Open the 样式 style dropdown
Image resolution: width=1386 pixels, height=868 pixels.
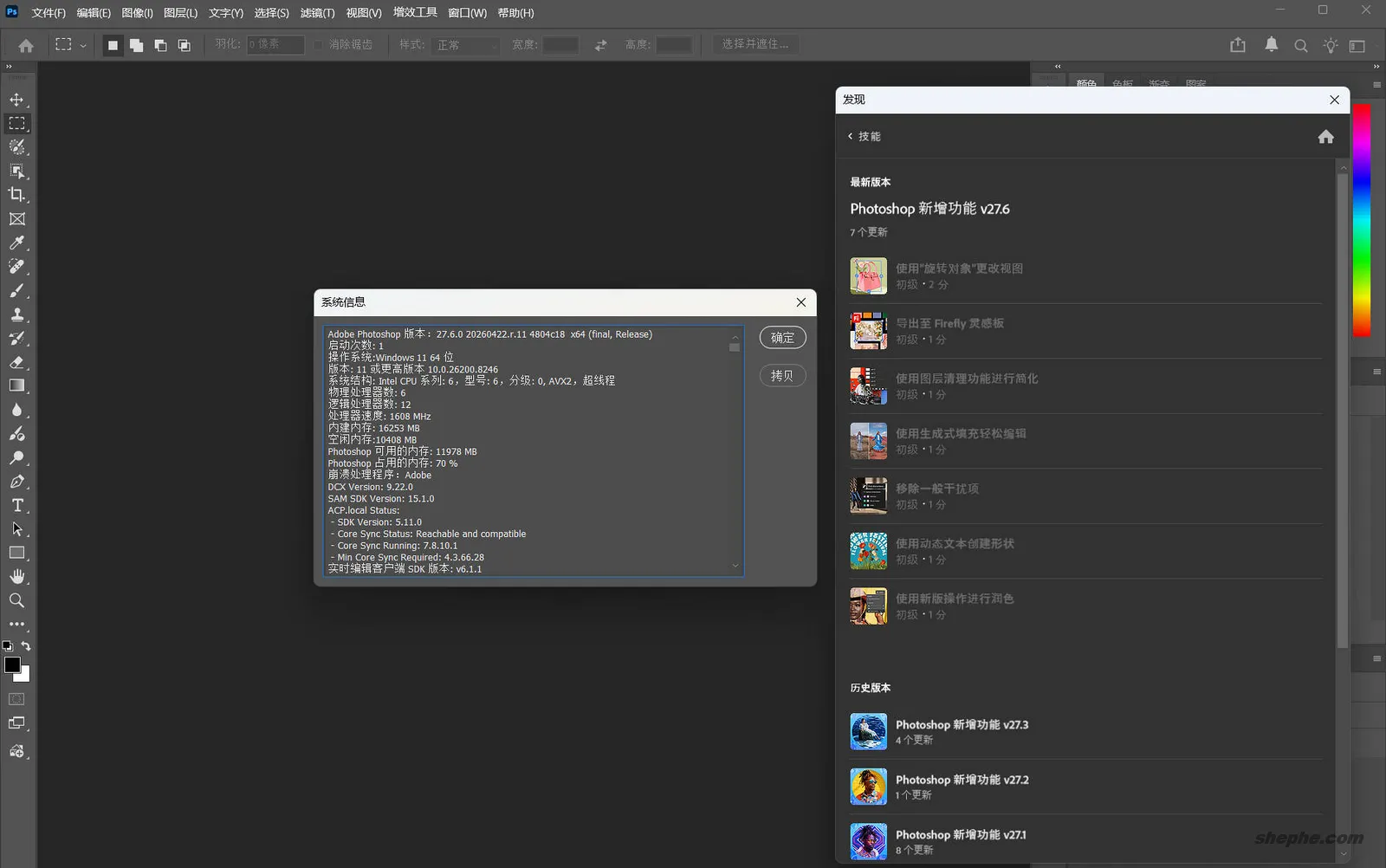coord(466,45)
